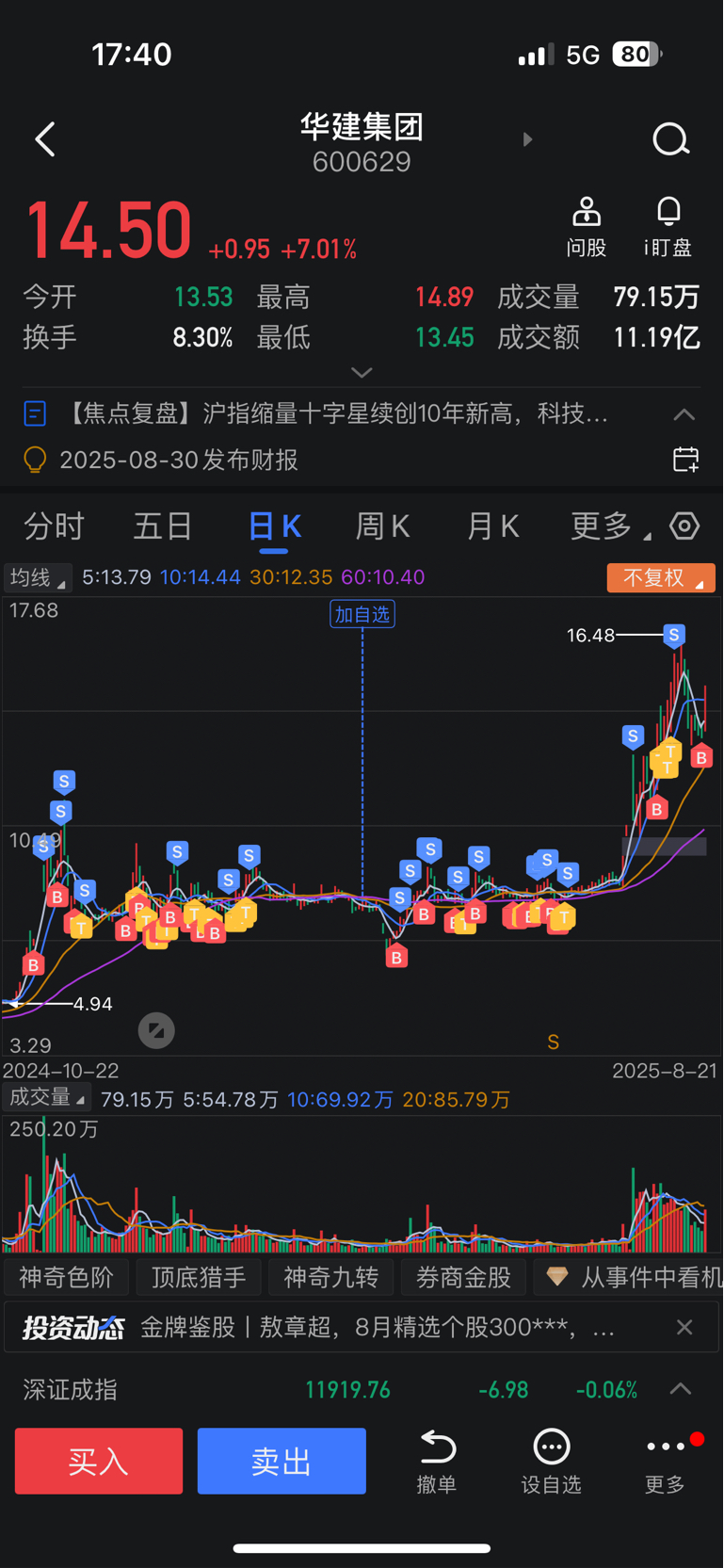The image size is (724, 1568).
Task: Open the calendar events icon
Action: (686, 460)
